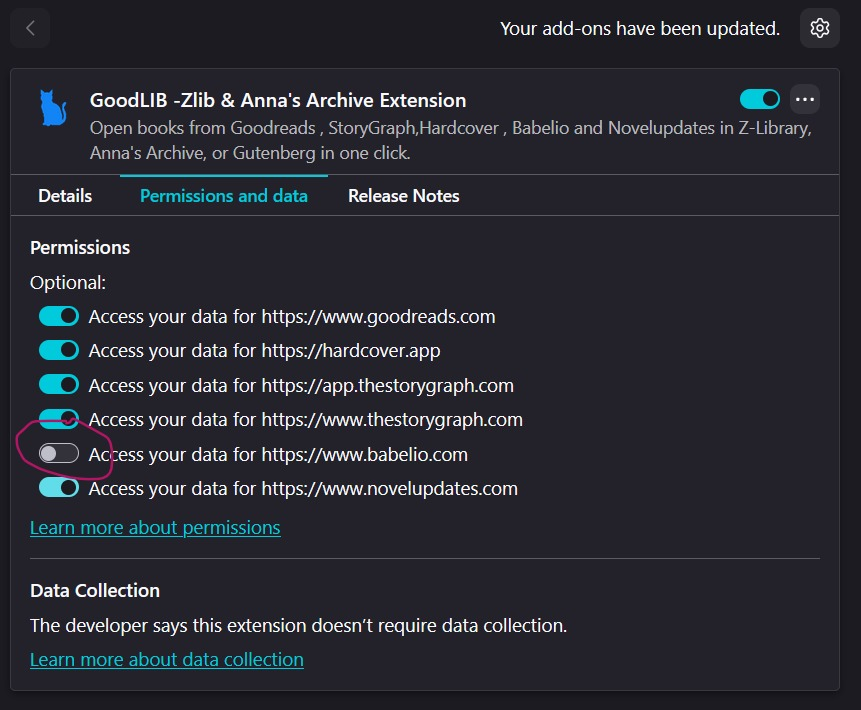Disable access for hardcover.app
Viewport: 861px width, 710px height.
(59, 351)
